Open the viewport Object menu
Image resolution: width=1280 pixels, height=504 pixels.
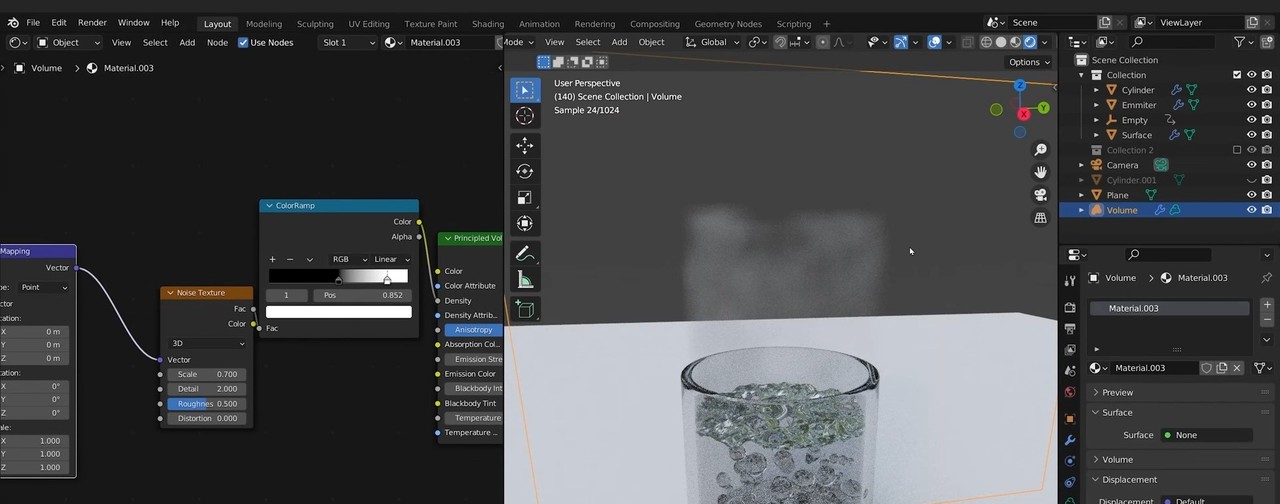pyautogui.click(x=651, y=42)
